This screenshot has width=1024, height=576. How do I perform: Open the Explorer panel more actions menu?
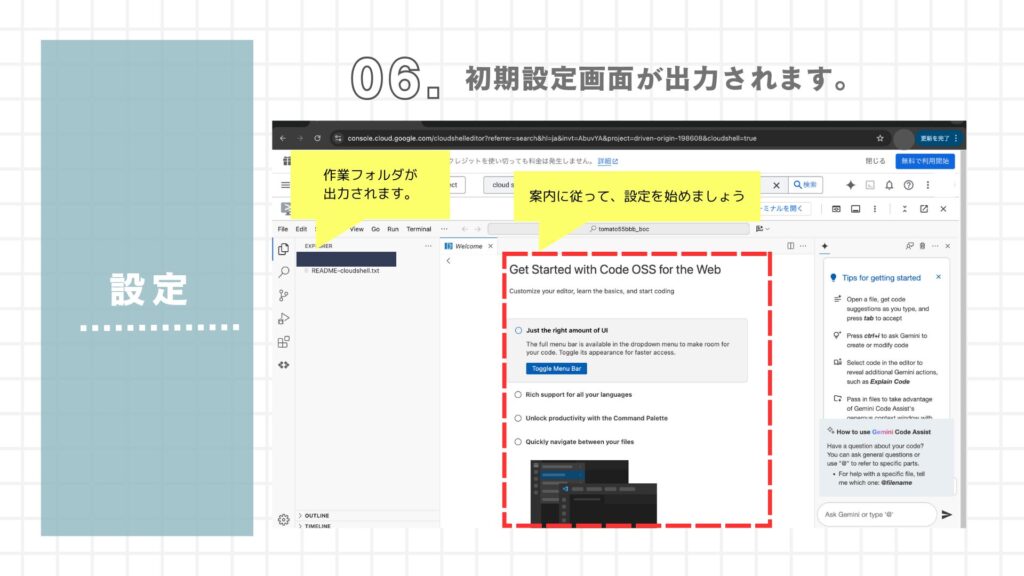pyautogui.click(x=428, y=246)
